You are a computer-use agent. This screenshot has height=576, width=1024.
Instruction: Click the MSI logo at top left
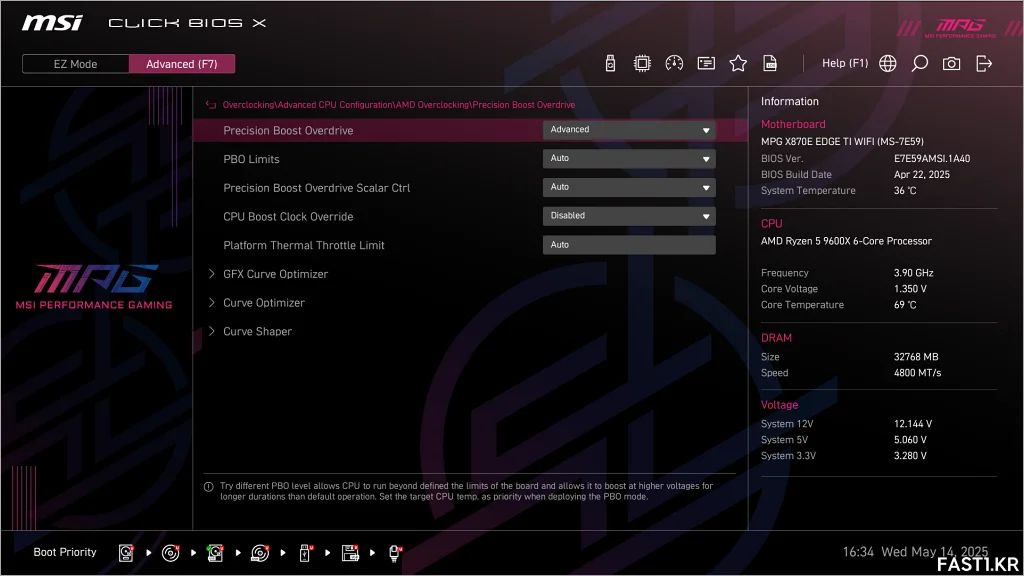point(52,23)
